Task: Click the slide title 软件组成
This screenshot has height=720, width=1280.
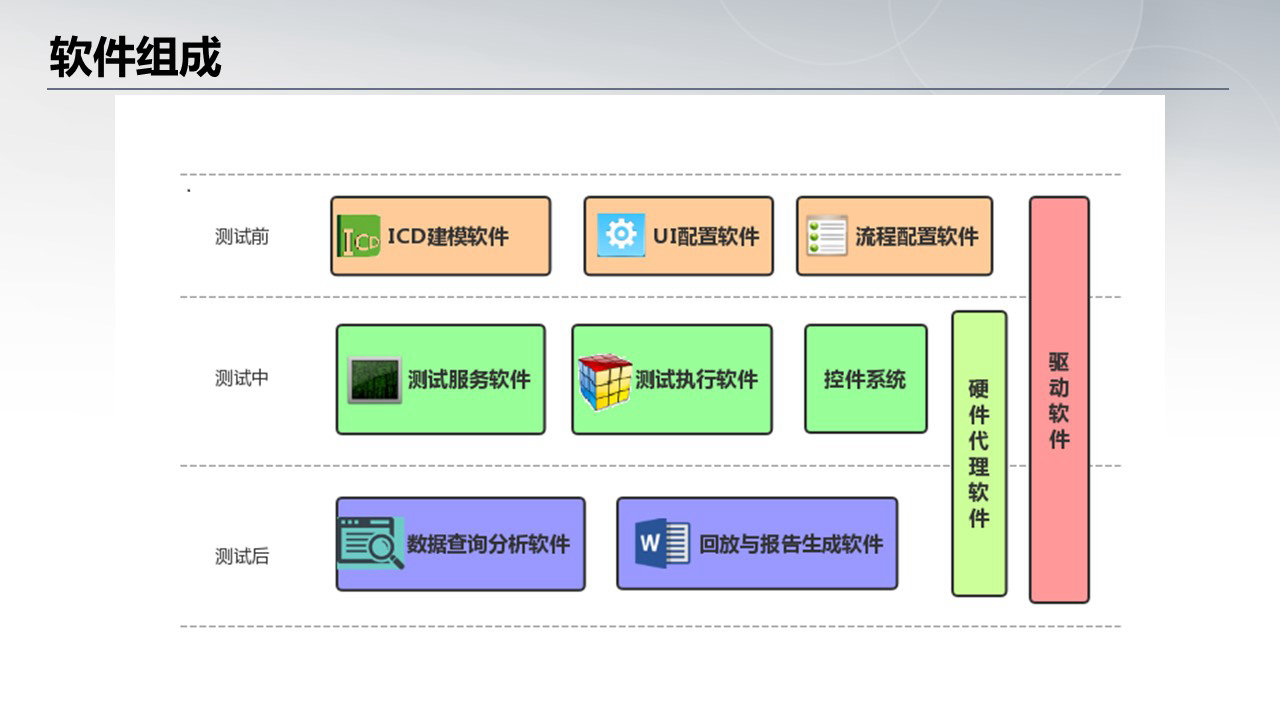Action: pyautogui.click(x=135, y=57)
